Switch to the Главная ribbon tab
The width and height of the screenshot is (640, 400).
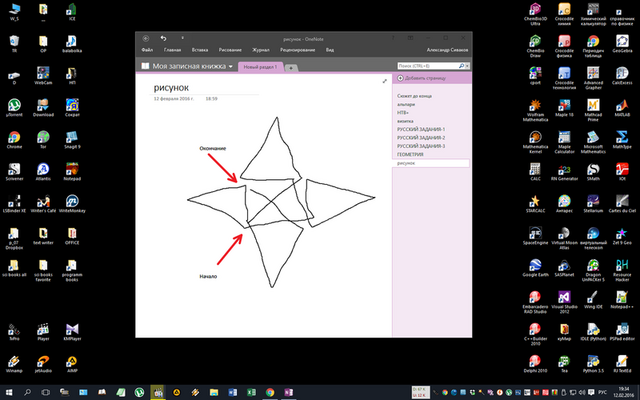[x=172, y=50]
